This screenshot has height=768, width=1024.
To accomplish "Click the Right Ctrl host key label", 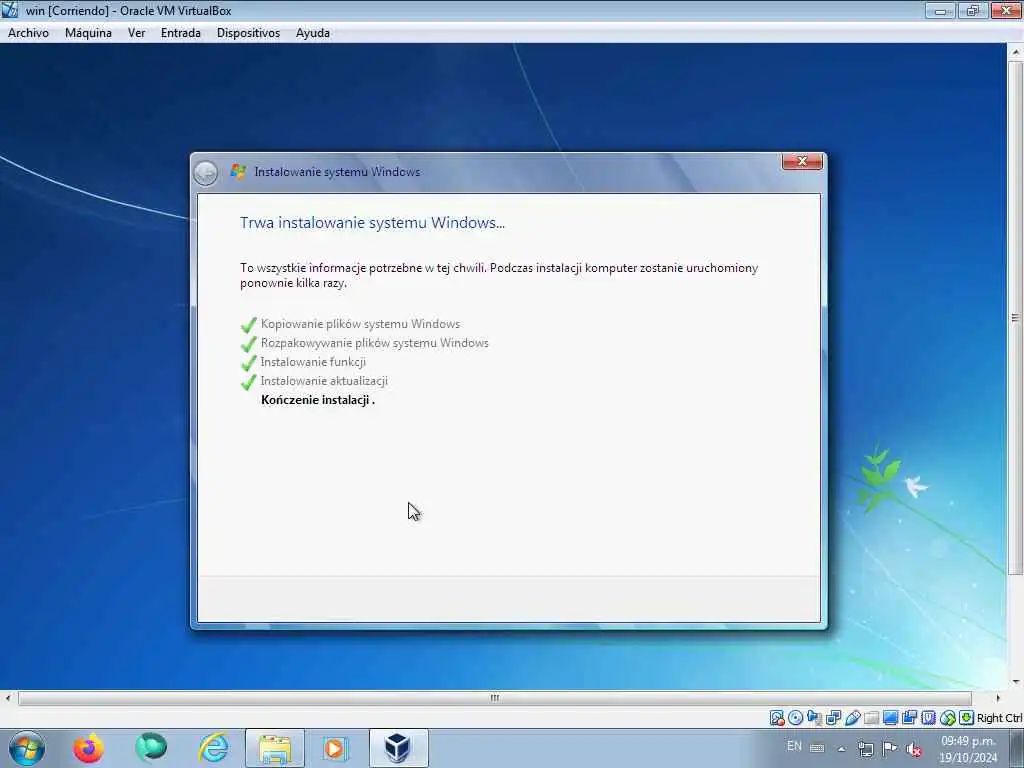I will (x=999, y=718).
